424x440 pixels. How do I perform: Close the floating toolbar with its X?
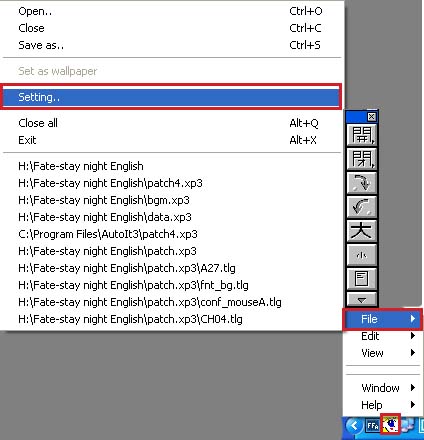[371, 117]
